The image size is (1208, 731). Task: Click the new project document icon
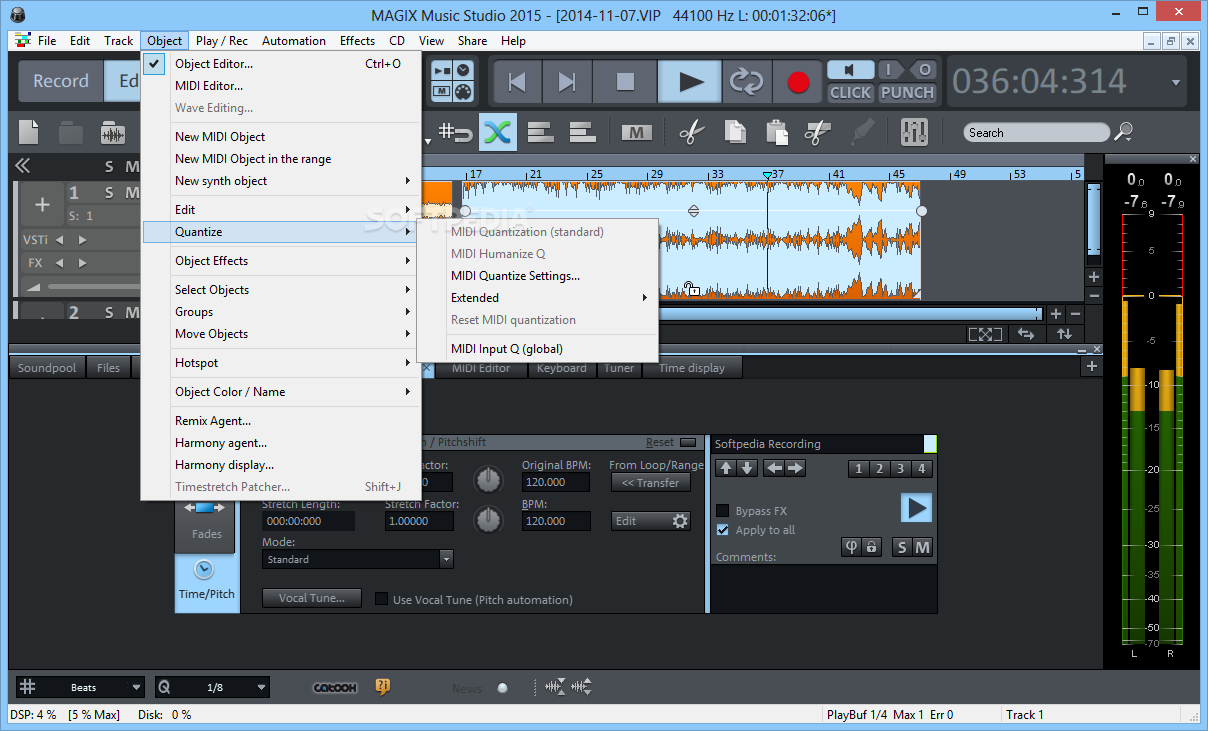(x=30, y=132)
